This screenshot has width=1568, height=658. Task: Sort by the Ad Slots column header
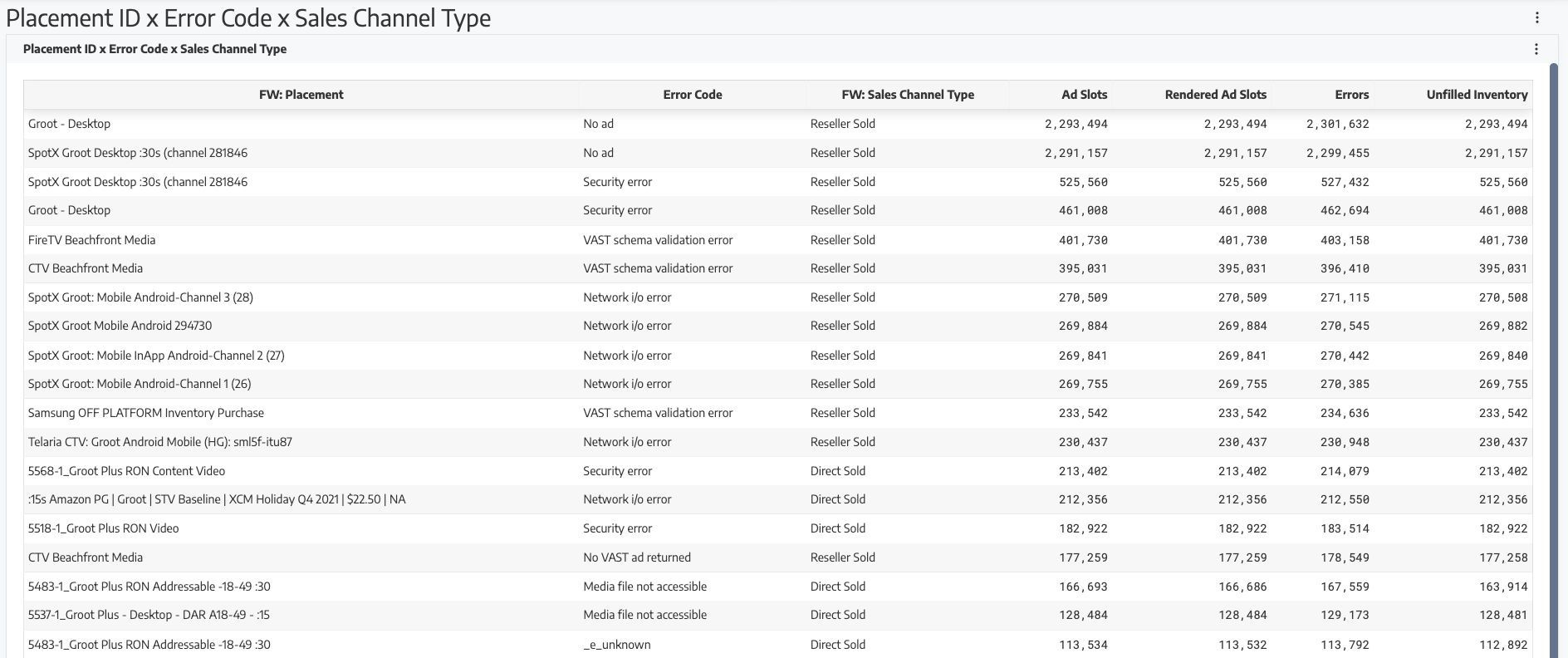(1085, 95)
